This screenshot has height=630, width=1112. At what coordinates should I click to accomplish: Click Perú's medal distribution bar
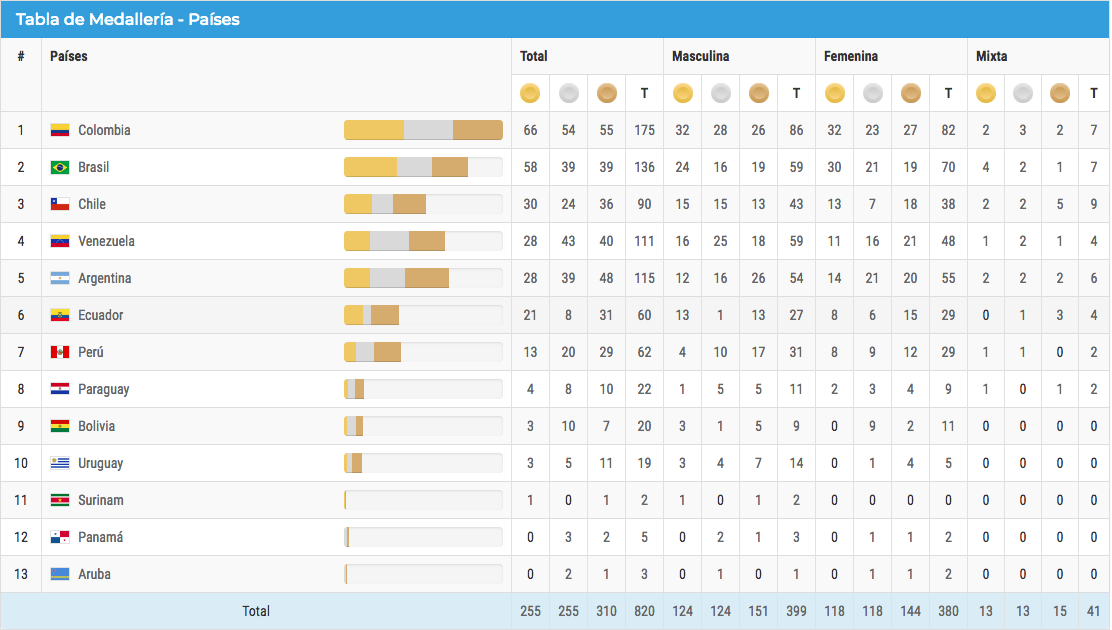[x=423, y=352]
